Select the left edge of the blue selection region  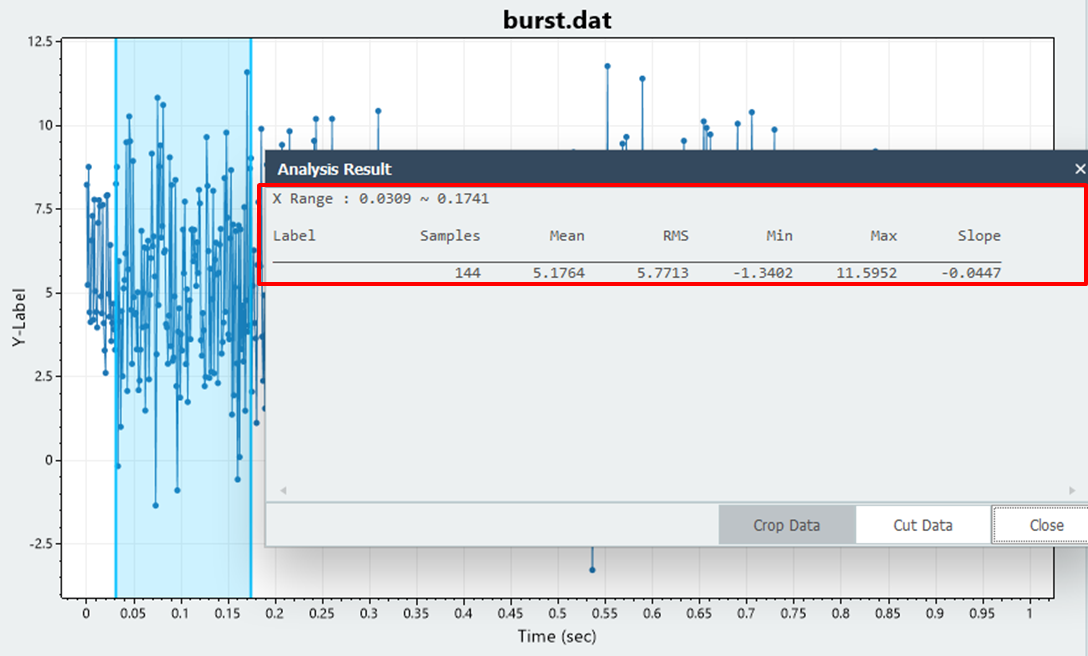pyautogui.click(x=116, y=318)
